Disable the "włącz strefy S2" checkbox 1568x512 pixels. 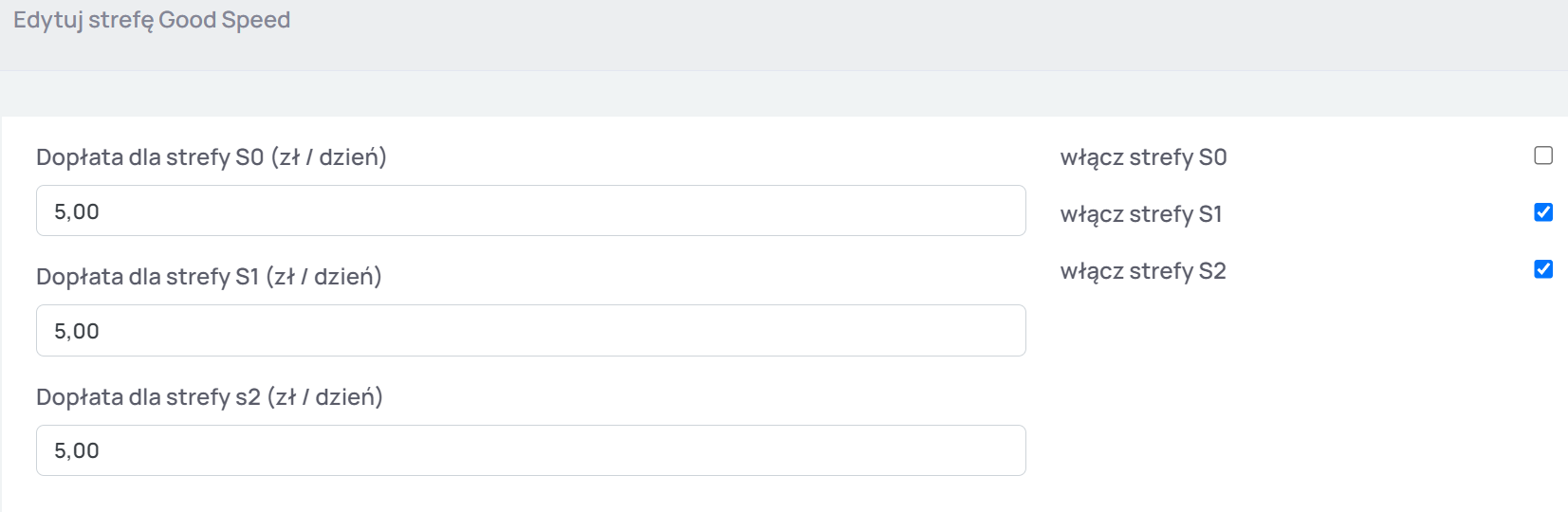coord(1543,269)
